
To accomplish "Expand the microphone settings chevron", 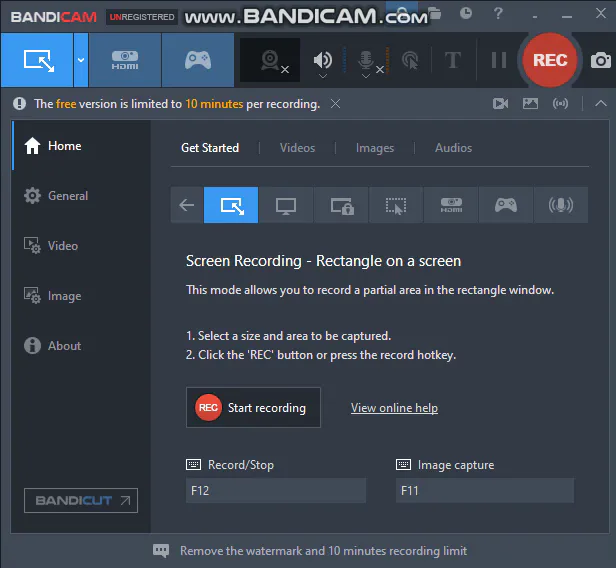I will click(x=366, y=76).
